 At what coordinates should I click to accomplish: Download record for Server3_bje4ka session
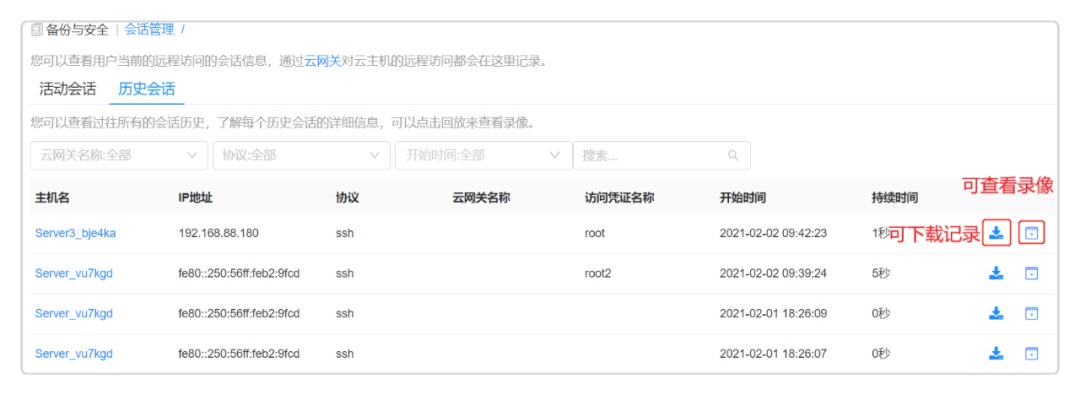coord(996,233)
